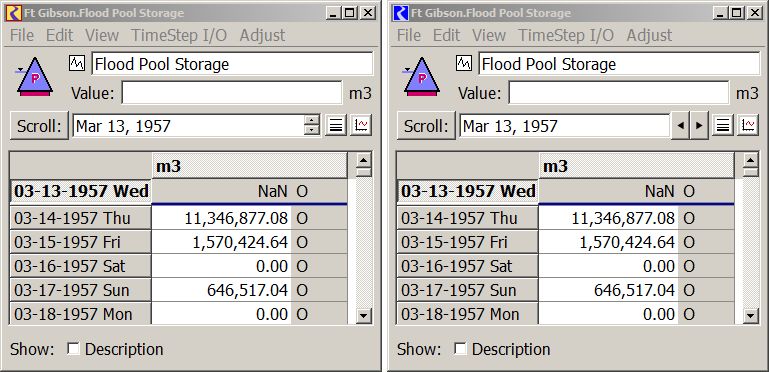Open the Adjust menu in right window
Screen dimensions: 769x372
pos(649,35)
